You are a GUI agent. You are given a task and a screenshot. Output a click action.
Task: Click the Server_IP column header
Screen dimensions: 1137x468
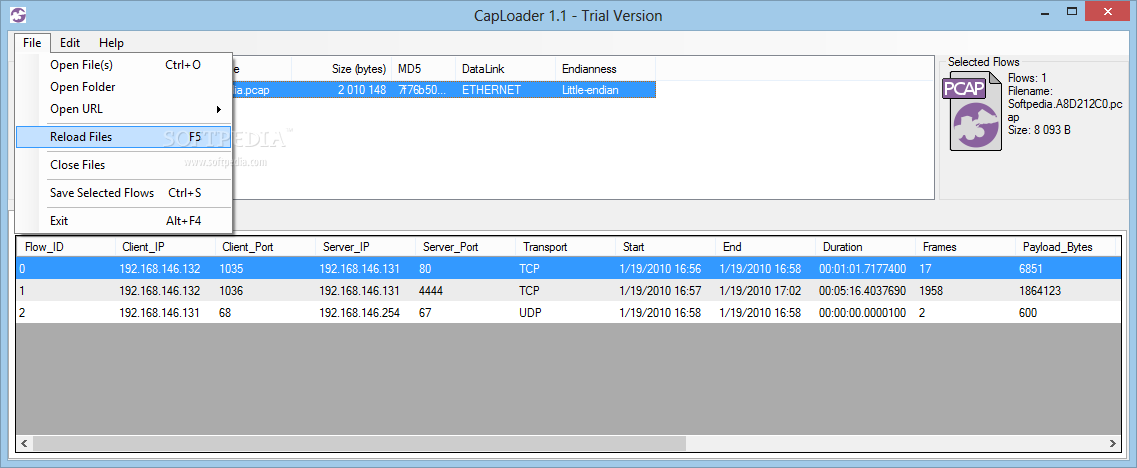[x=365, y=247]
